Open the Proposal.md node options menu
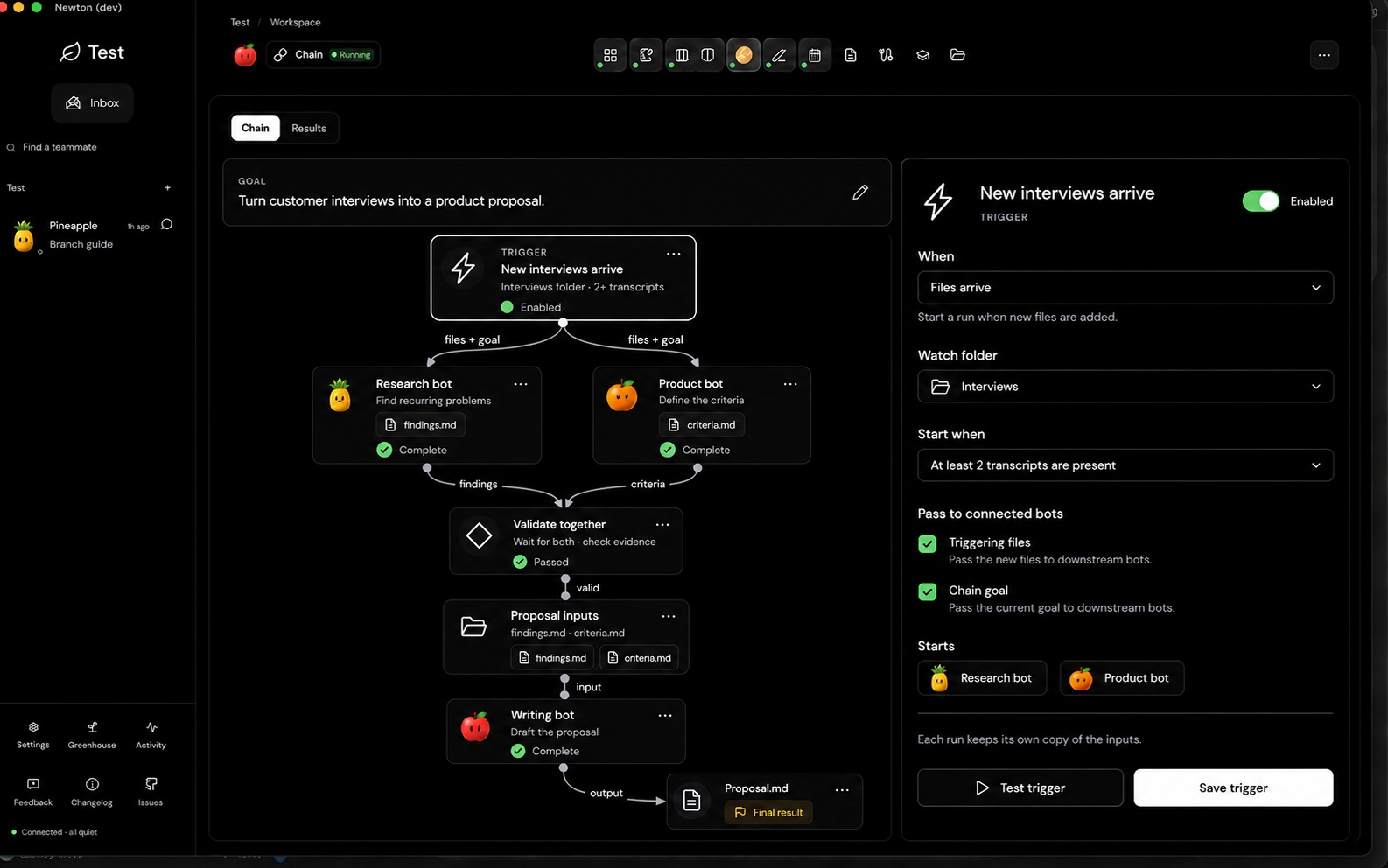 pyautogui.click(x=842, y=789)
